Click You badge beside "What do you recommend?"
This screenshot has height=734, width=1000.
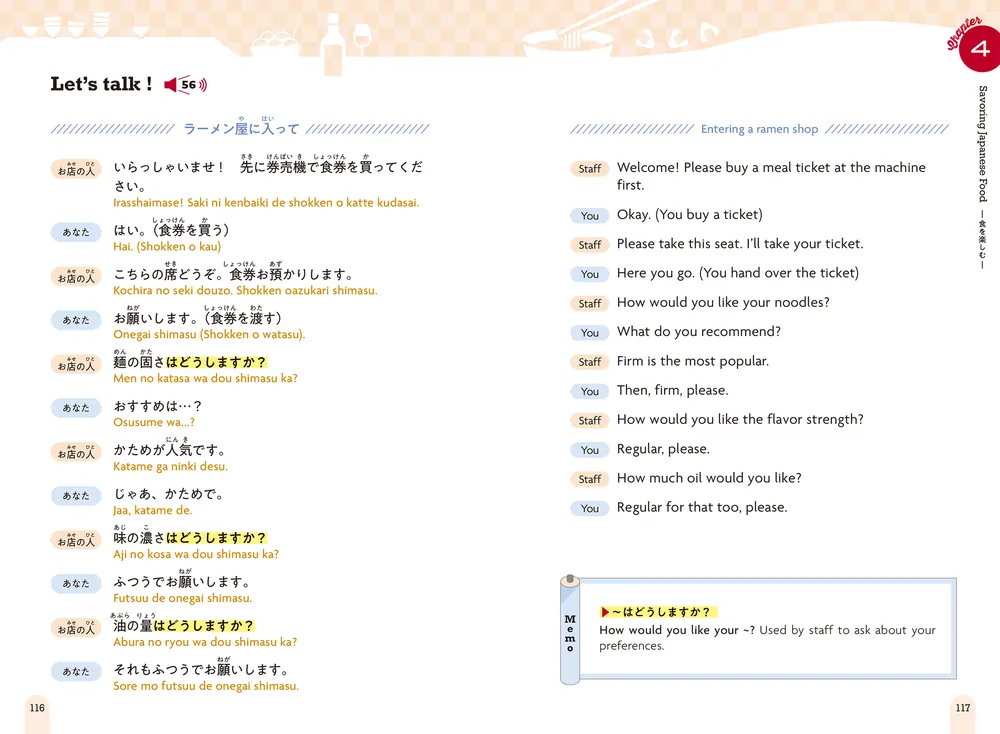click(x=589, y=333)
